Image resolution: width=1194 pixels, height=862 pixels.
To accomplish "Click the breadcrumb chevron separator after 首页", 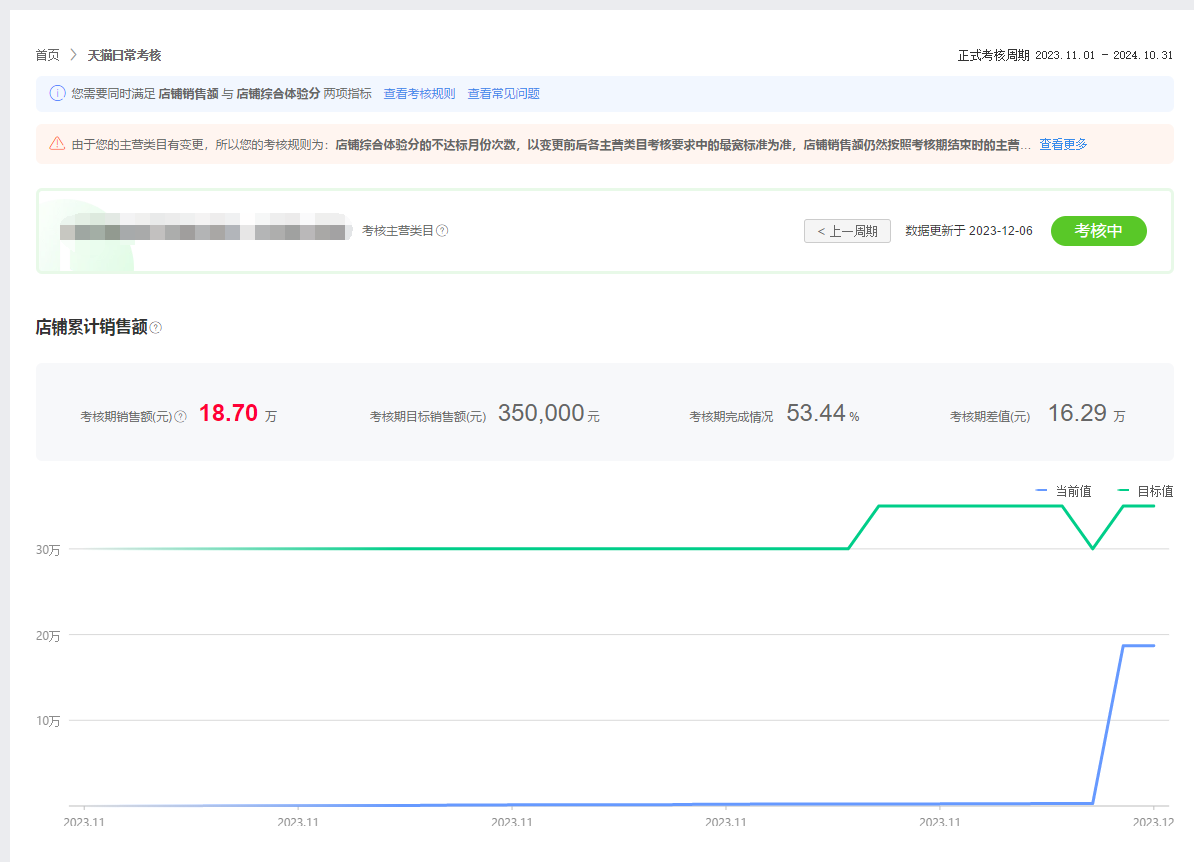I will point(73,55).
